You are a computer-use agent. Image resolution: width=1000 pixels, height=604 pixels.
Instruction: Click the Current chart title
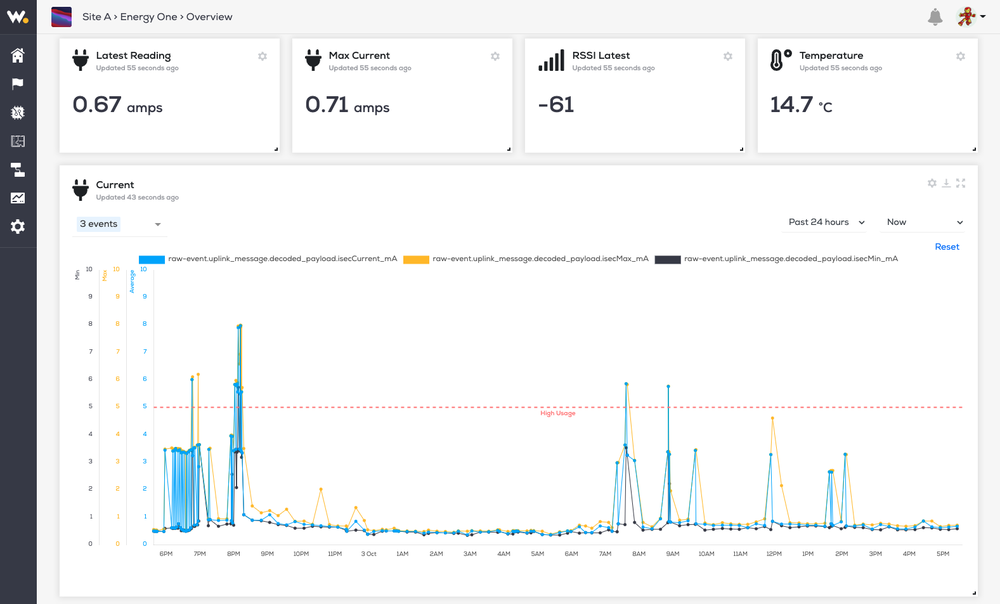click(x=115, y=185)
